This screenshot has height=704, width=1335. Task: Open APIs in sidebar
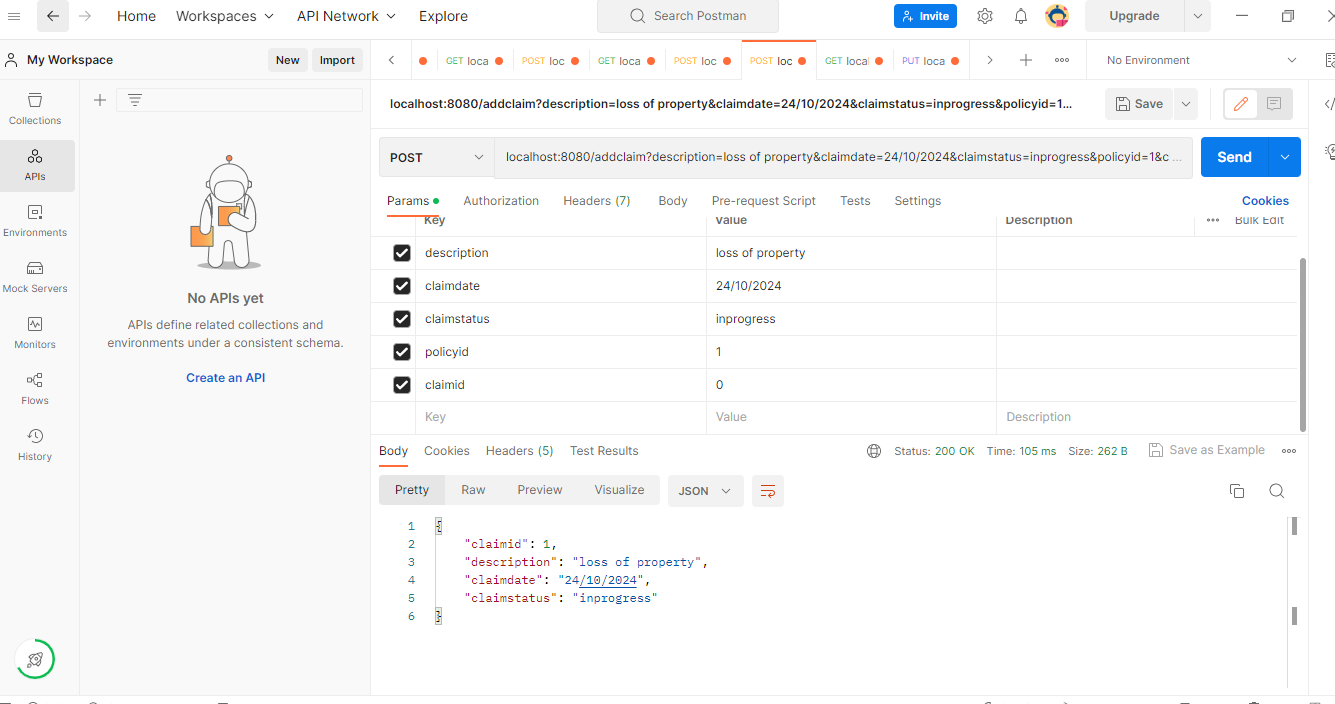click(35, 165)
